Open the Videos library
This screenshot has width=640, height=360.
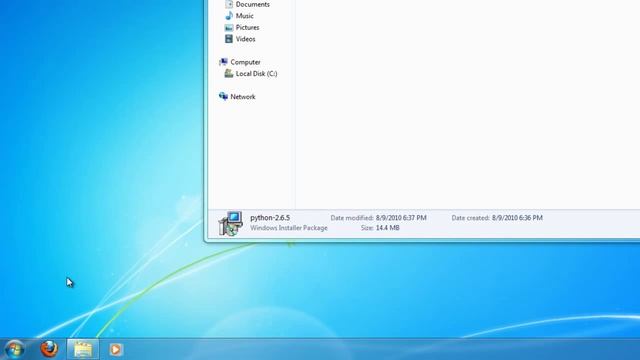tap(240, 39)
